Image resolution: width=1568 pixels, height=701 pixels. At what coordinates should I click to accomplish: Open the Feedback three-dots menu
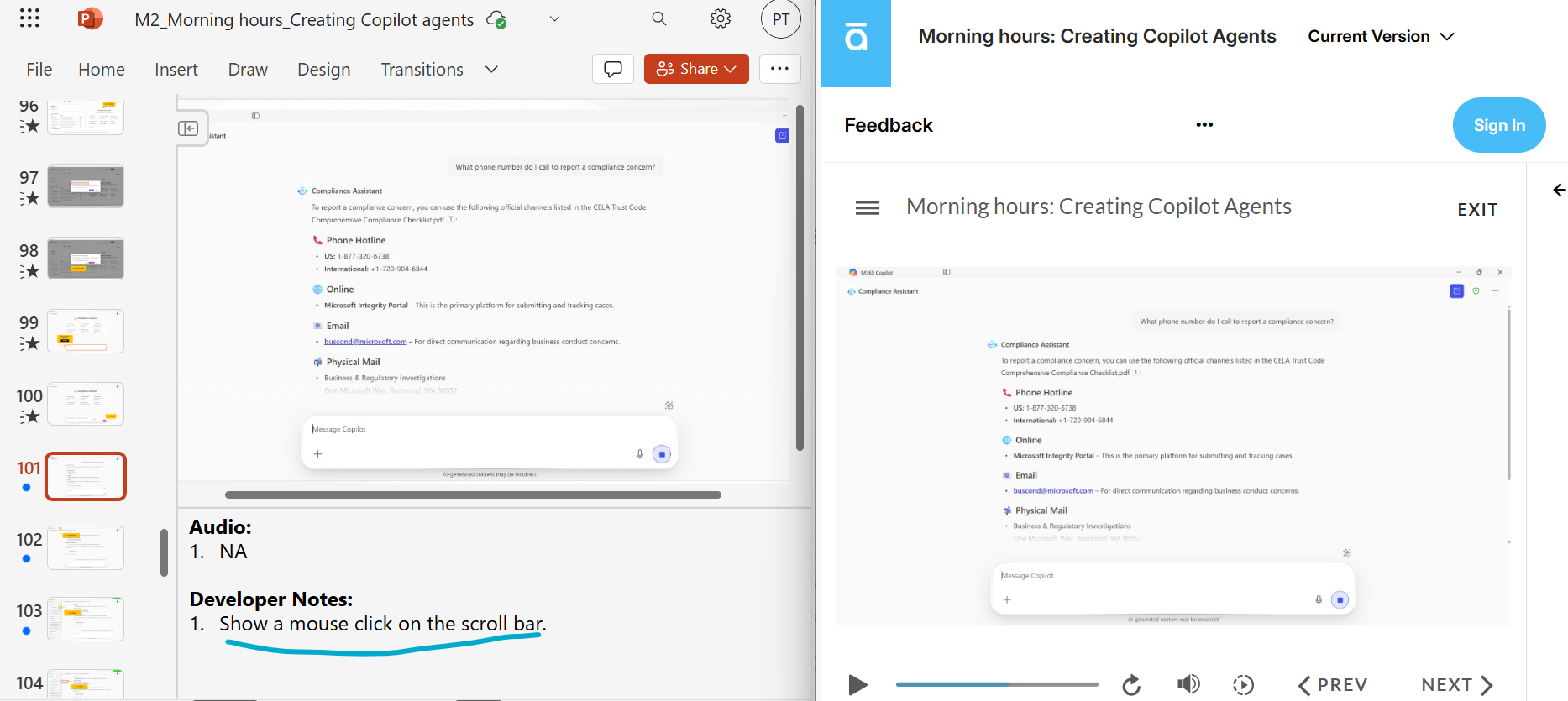click(x=1204, y=124)
